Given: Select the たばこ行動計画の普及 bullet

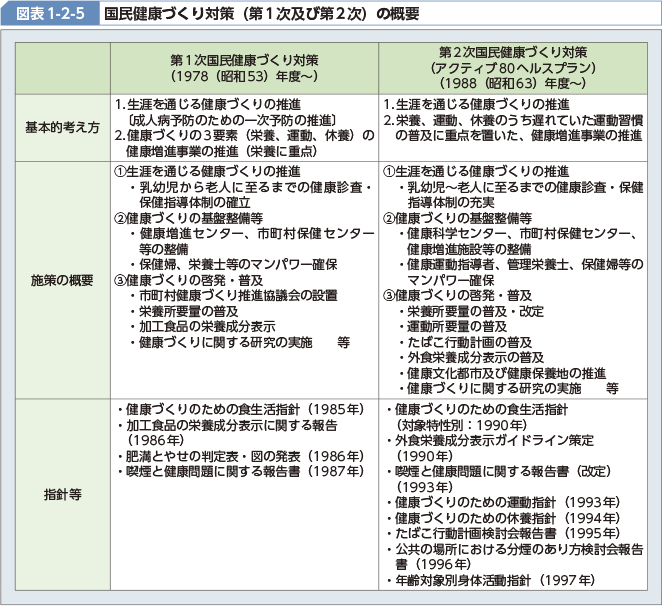Looking at the screenshot, I should pyautogui.click(x=470, y=341).
